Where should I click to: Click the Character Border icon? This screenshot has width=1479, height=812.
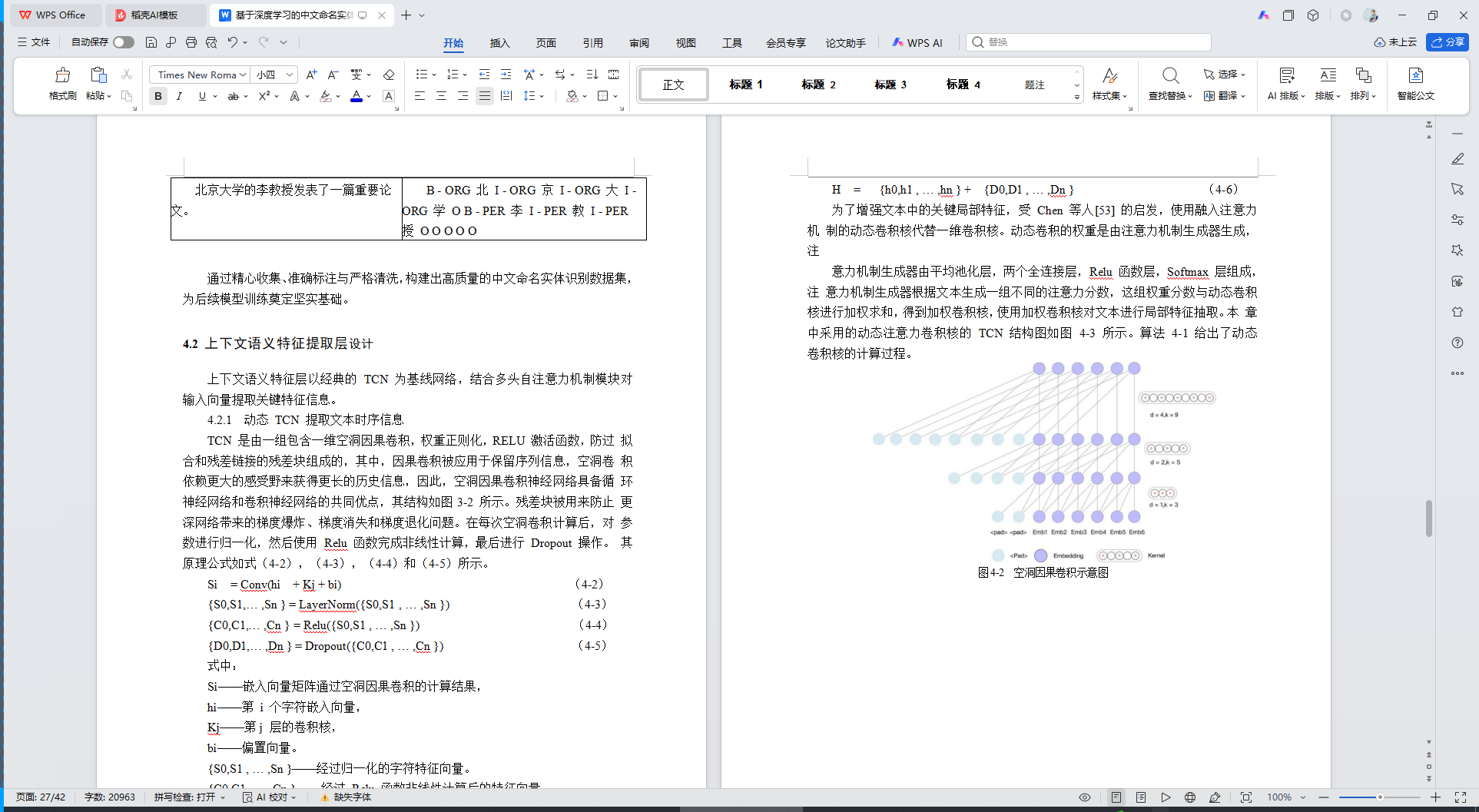pos(389,96)
